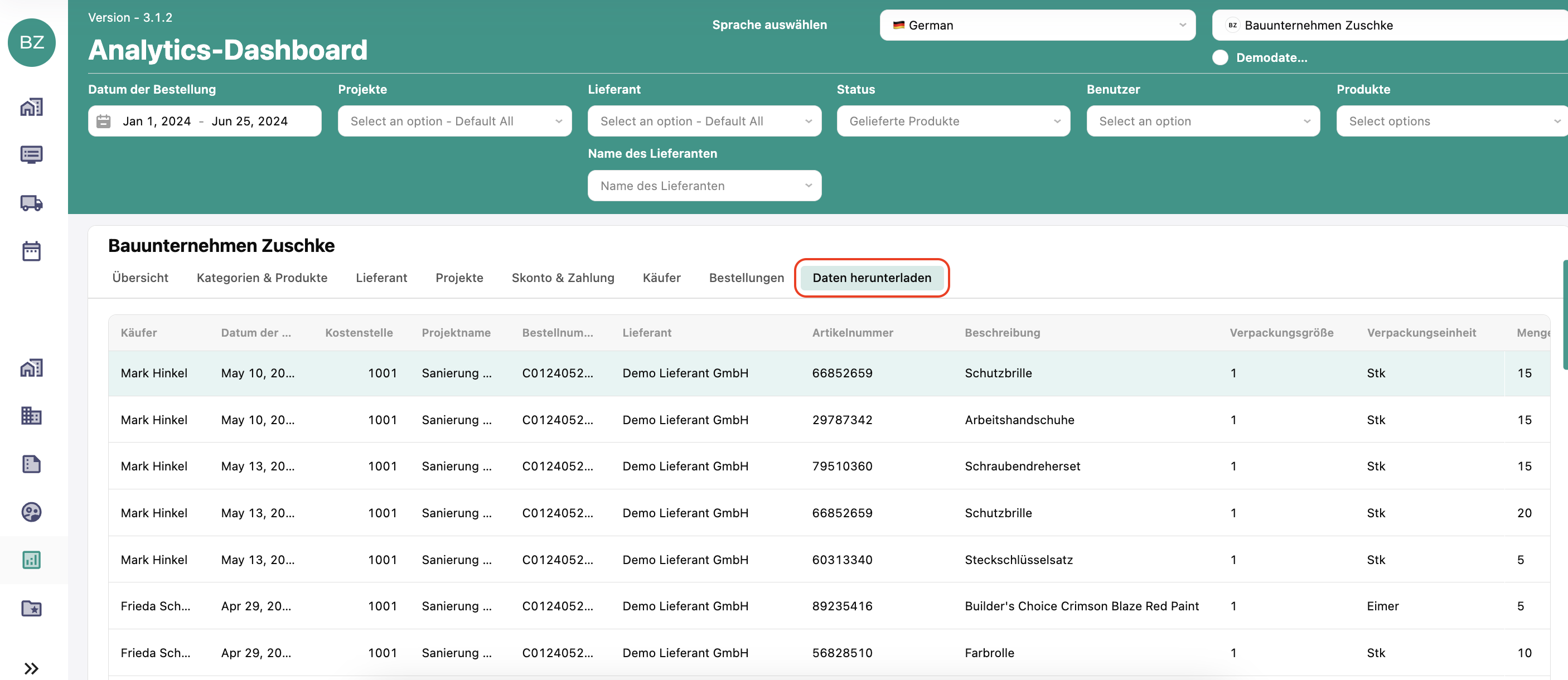Expand sidebar with double chevron
Image resolution: width=1568 pixels, height=680 pixels.
click(32, 668)
